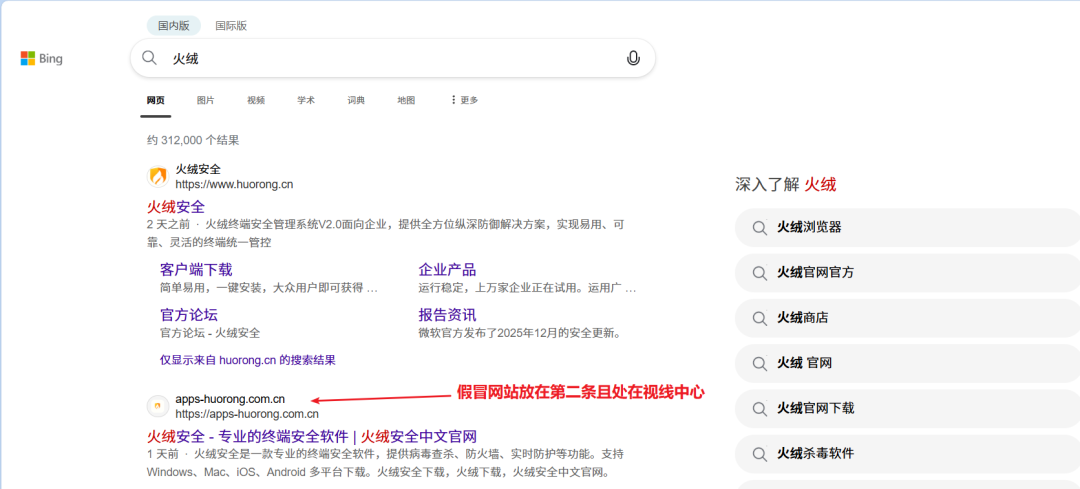
Task: Click the Bing logo
Action: (41, 59)
